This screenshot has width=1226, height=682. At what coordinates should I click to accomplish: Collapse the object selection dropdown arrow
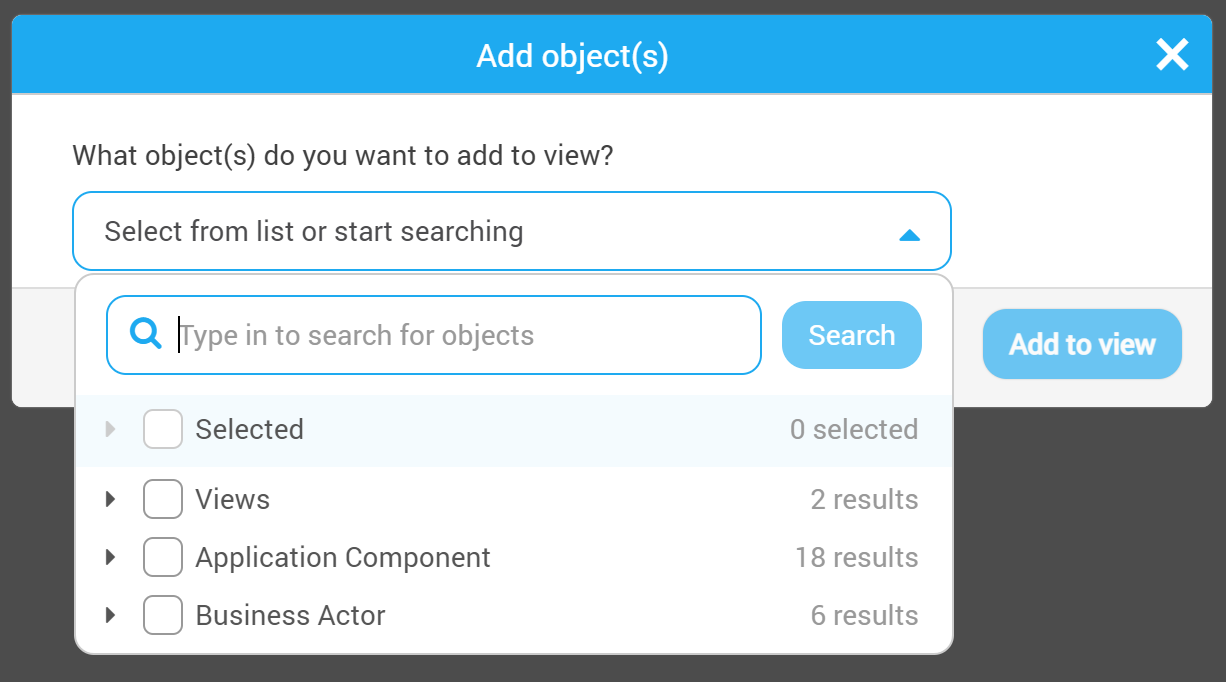(908, 235)
